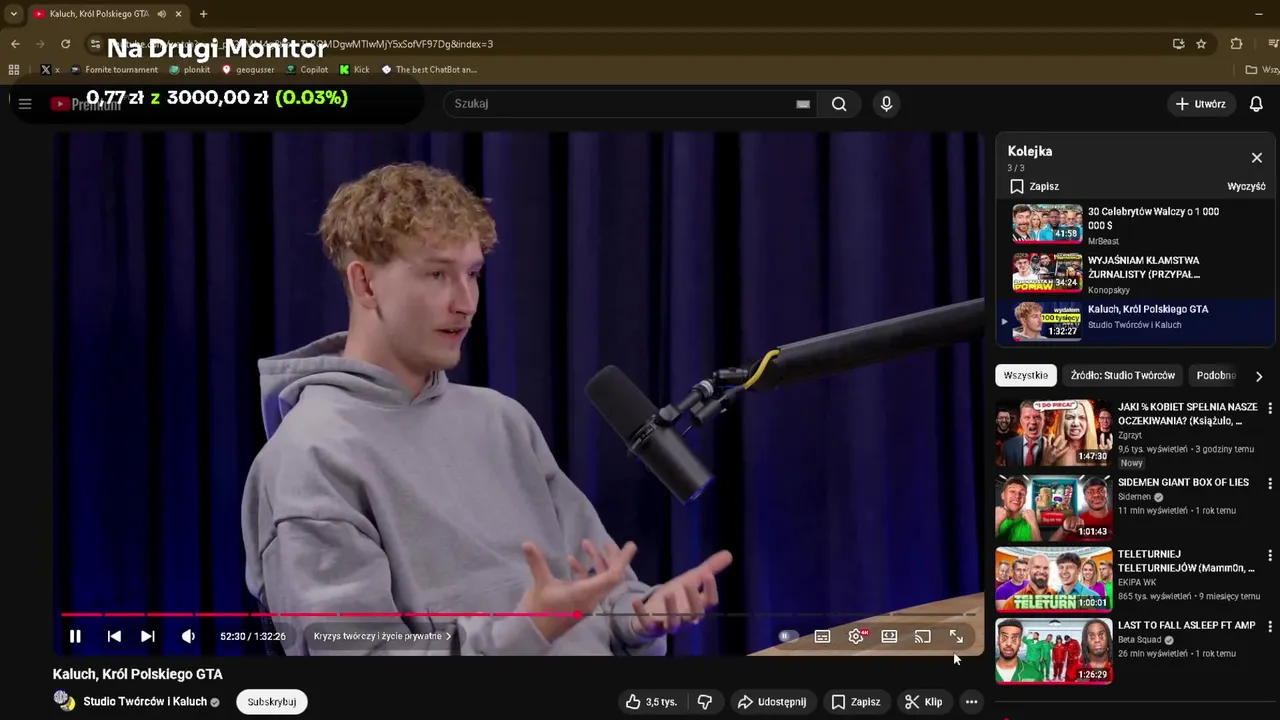Save the queue with Zapisz

(1034, 186)
